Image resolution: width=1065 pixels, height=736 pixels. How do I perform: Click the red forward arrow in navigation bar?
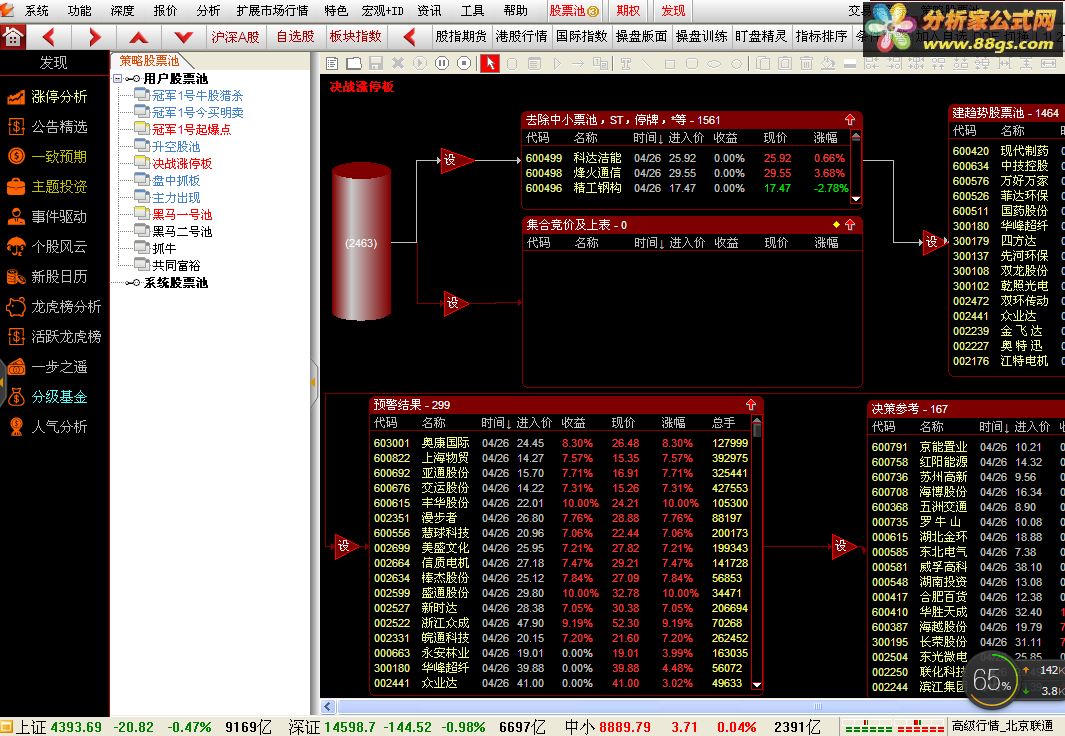pos(94,37)
